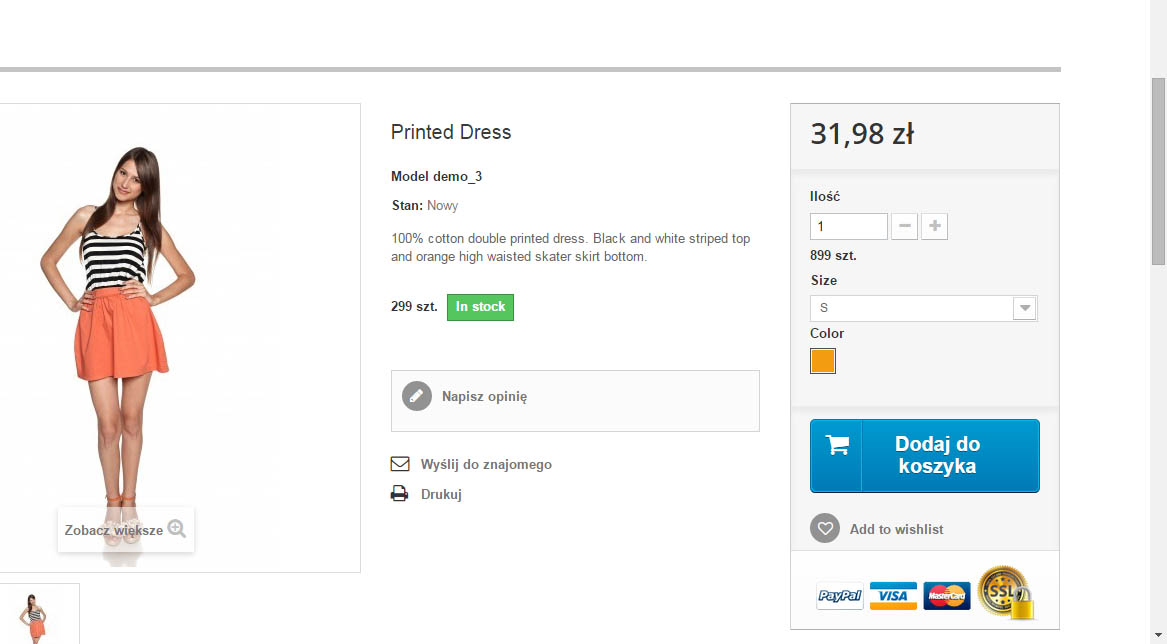This screenshot has height=644, width=1167.
Task: Click the MasterCard logo
Action: 947,596
